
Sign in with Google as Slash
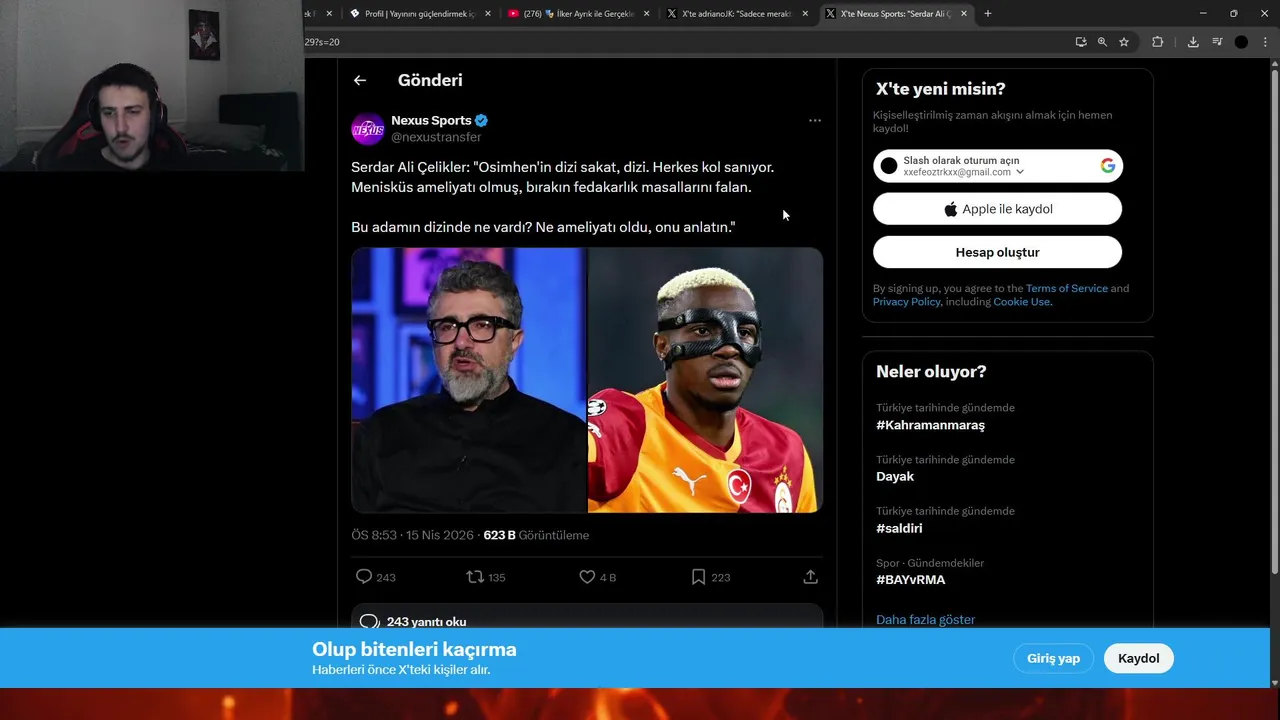click(x=997, y=166)
